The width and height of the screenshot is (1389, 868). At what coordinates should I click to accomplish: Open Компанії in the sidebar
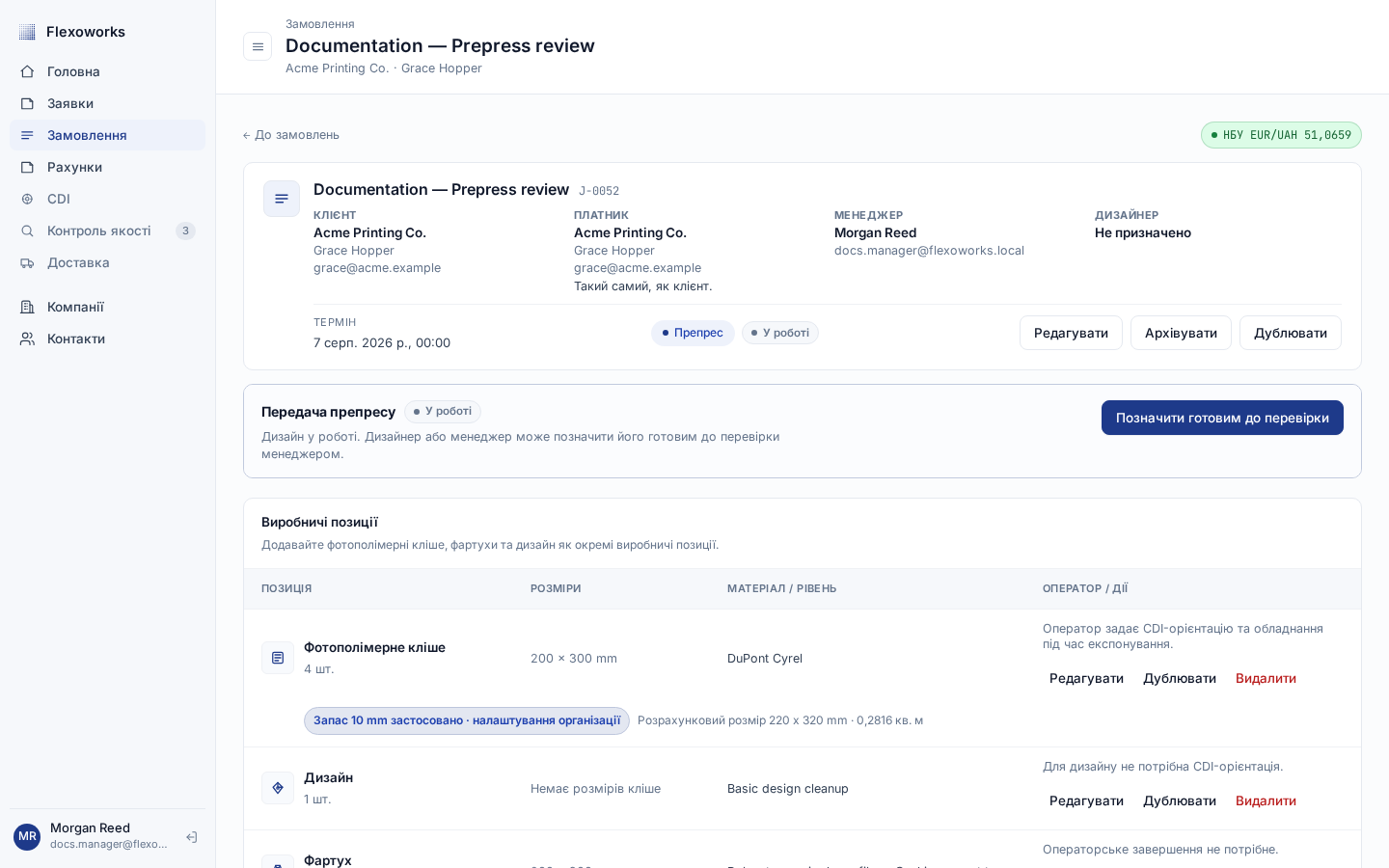107,307
